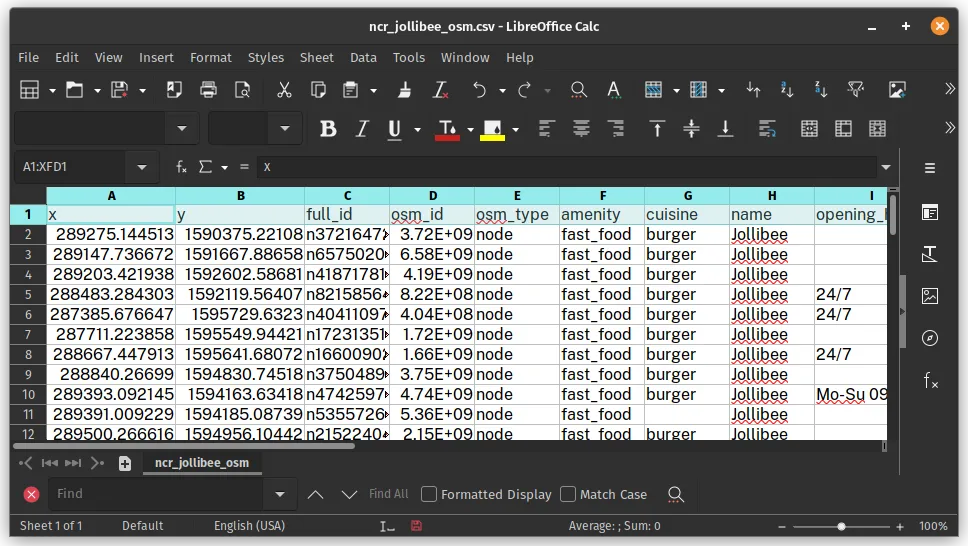Click into the Find text field

(157, 494)
